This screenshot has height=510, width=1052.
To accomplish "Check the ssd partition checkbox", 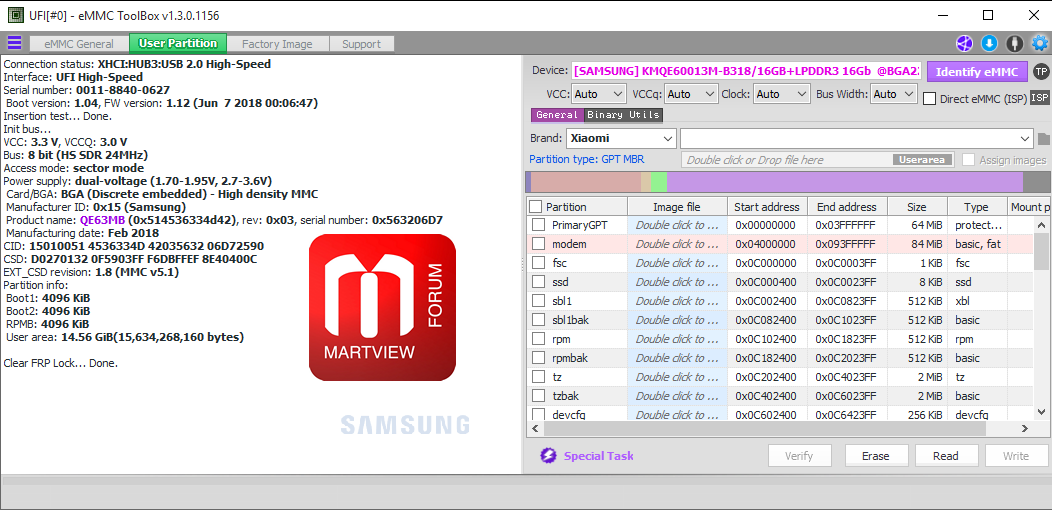I will (539, 282).
